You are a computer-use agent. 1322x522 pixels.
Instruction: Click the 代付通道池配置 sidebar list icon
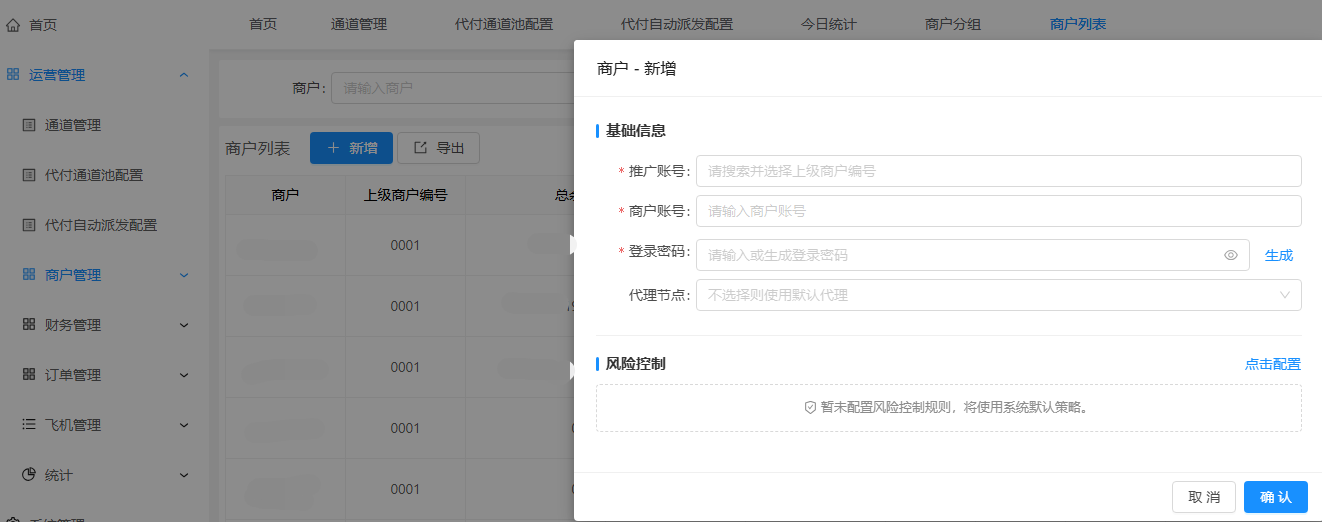click(29, 175)
